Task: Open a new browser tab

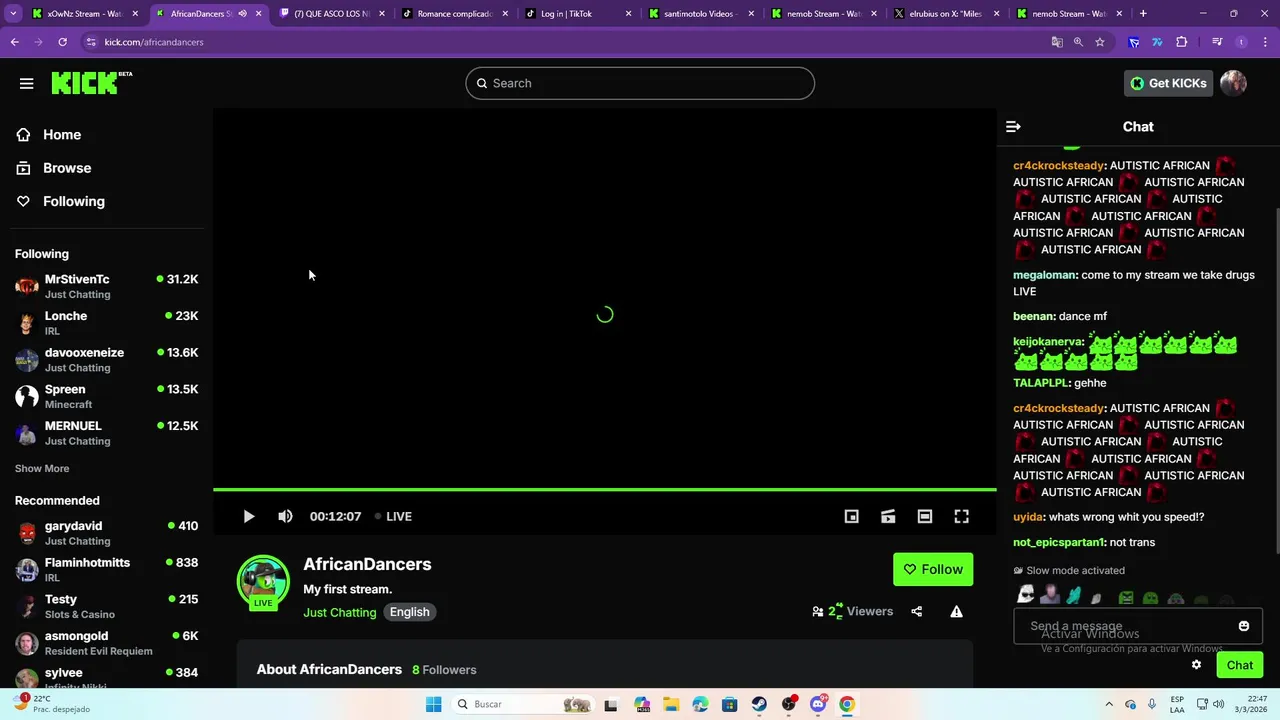Action: (x=1143, y=14)
